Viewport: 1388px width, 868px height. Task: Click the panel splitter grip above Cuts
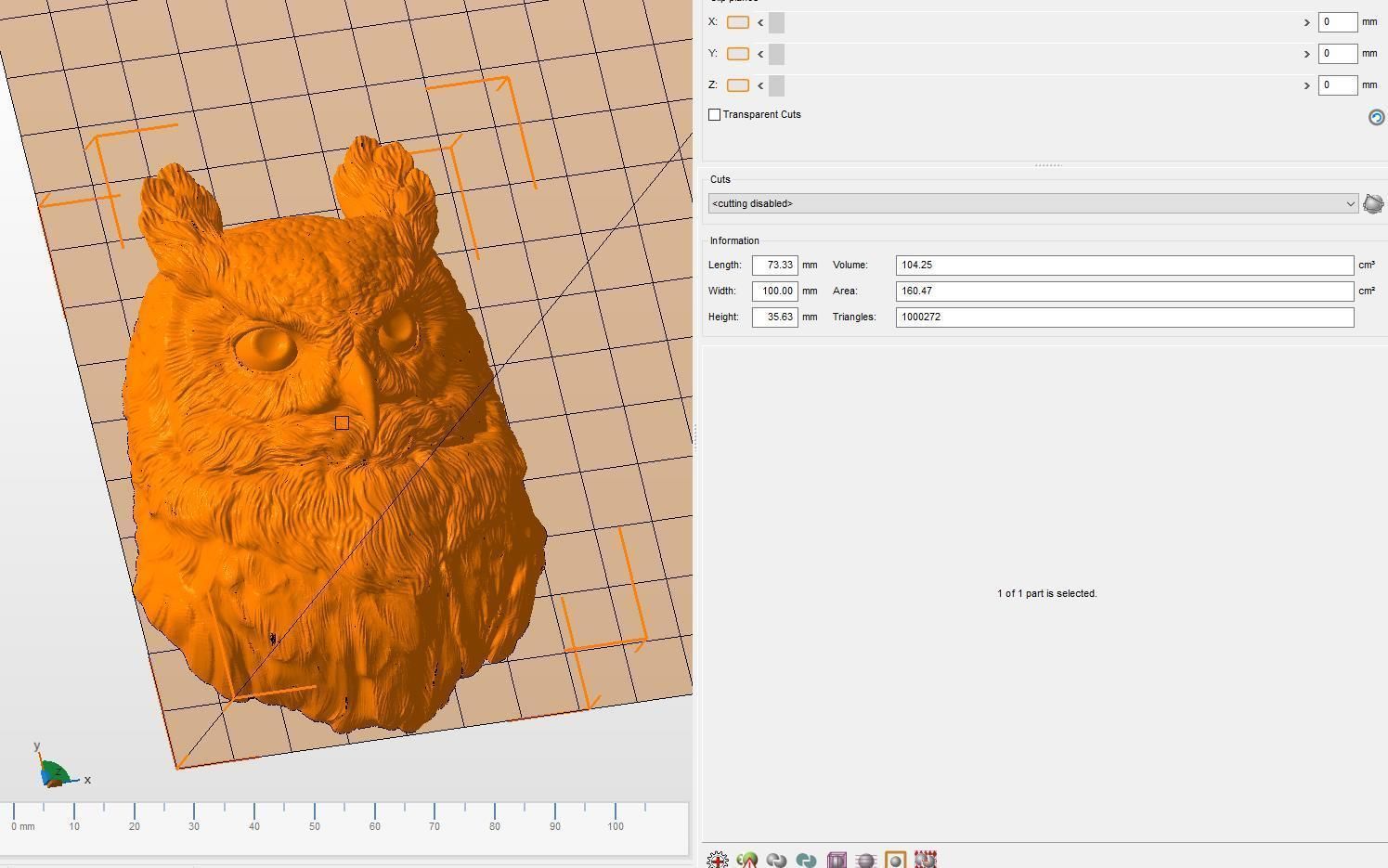tap(1048, 165)
